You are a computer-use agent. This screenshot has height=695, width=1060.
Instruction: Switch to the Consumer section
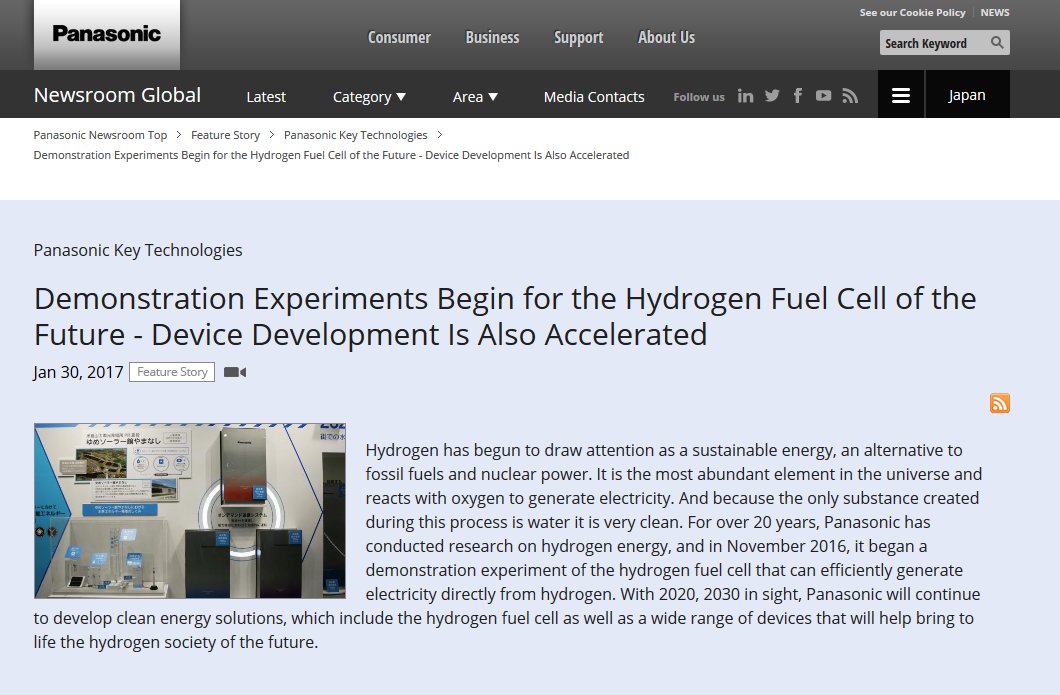[399, 37]
